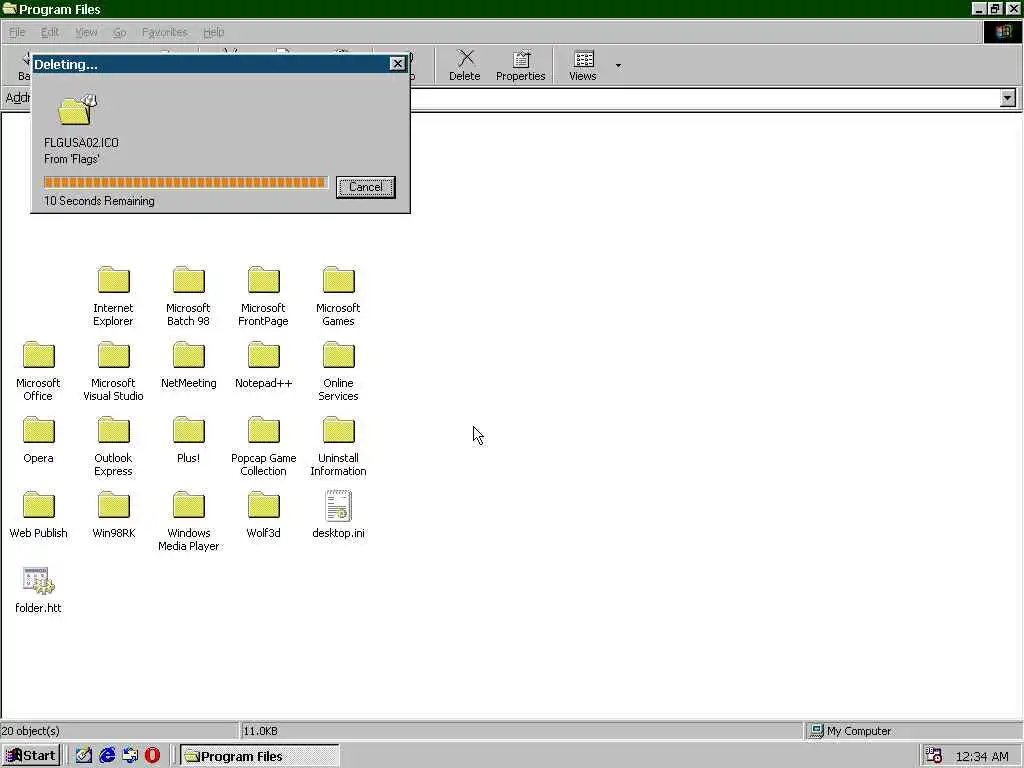Close the Deleting dialog

397,63
